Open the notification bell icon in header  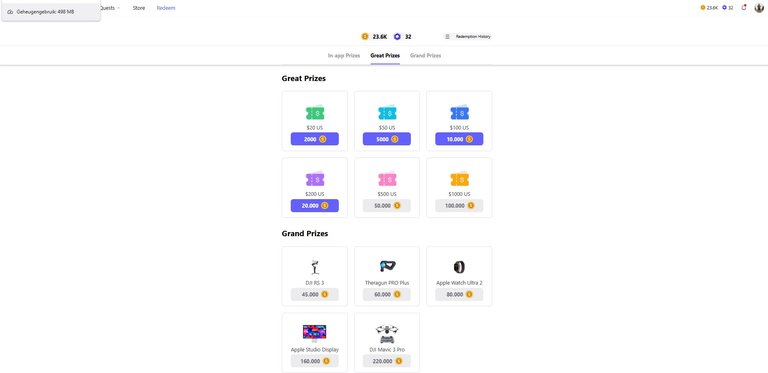pyautogui.click(x=744, y=7)
